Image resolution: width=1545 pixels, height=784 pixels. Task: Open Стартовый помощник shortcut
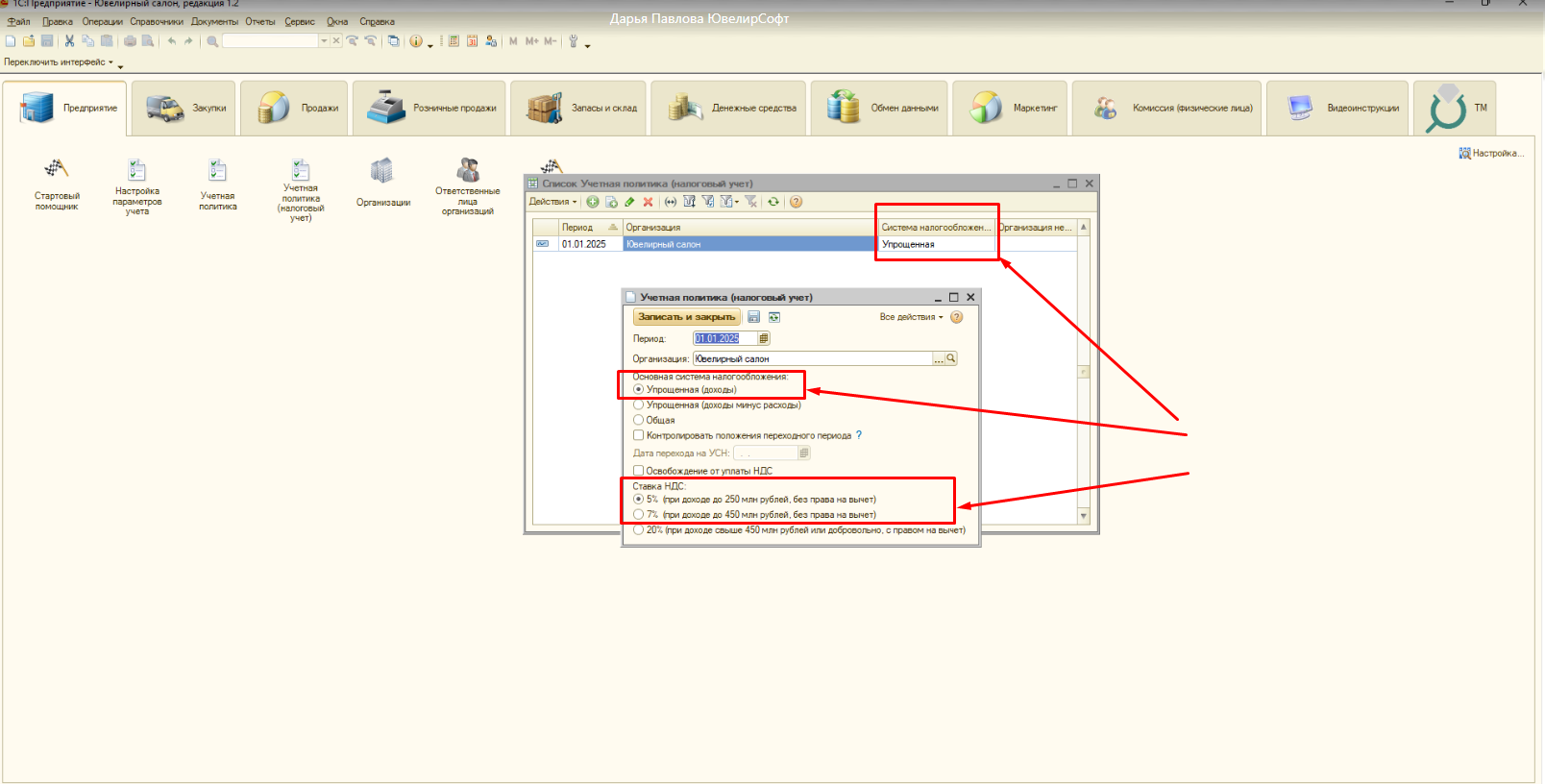click(x=57, y=184)
